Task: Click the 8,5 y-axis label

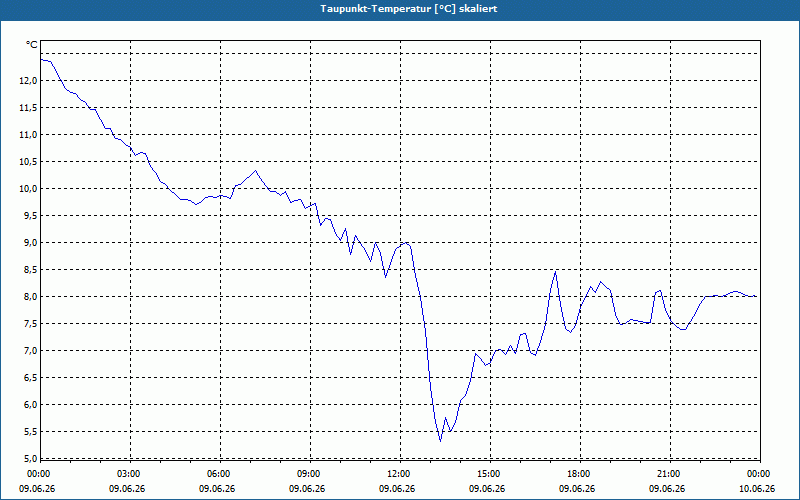Action: tap(30, 270)
